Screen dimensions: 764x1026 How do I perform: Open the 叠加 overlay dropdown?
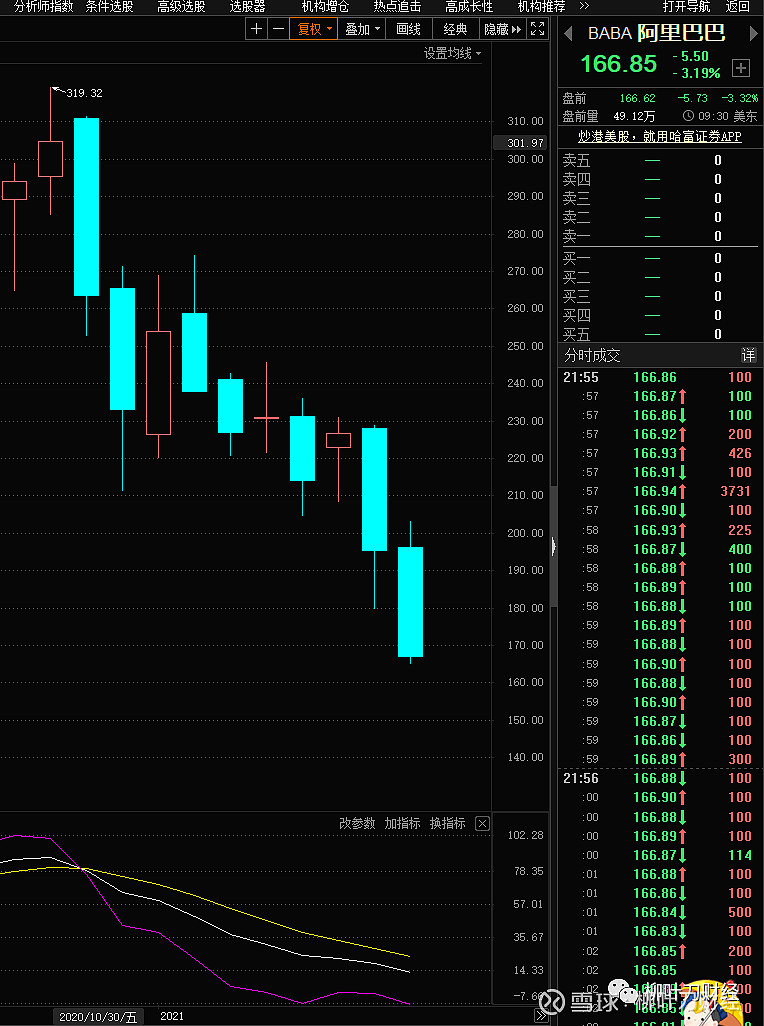pyautogui.click(x=362, y=29)
